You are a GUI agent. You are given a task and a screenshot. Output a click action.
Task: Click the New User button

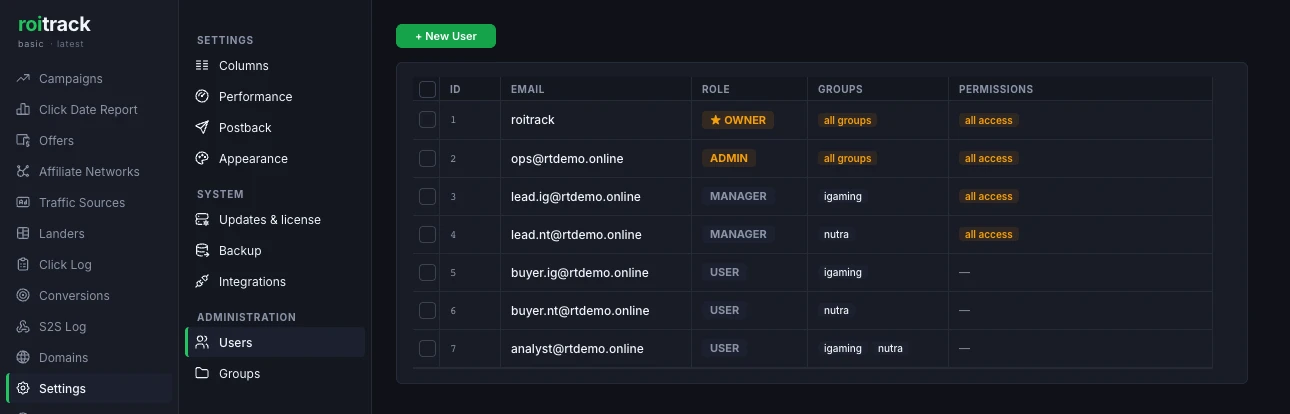click(446, 36)
